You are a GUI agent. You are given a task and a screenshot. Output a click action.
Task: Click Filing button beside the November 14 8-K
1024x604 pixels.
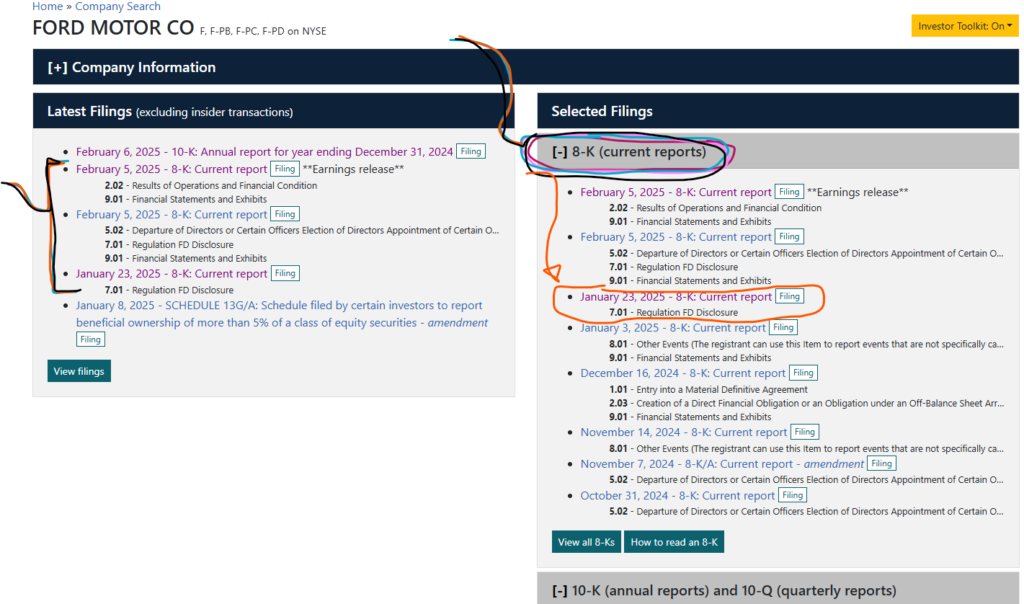805,432
